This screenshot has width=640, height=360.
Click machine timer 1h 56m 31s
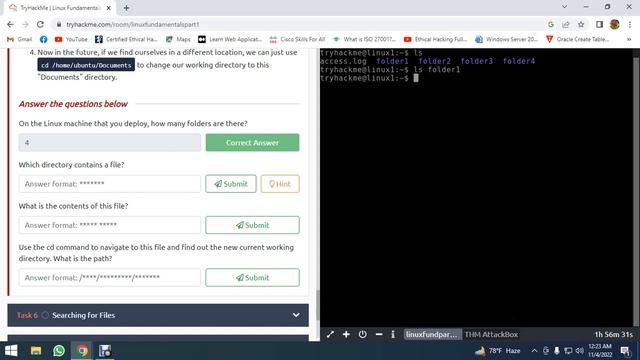point(613,334)
